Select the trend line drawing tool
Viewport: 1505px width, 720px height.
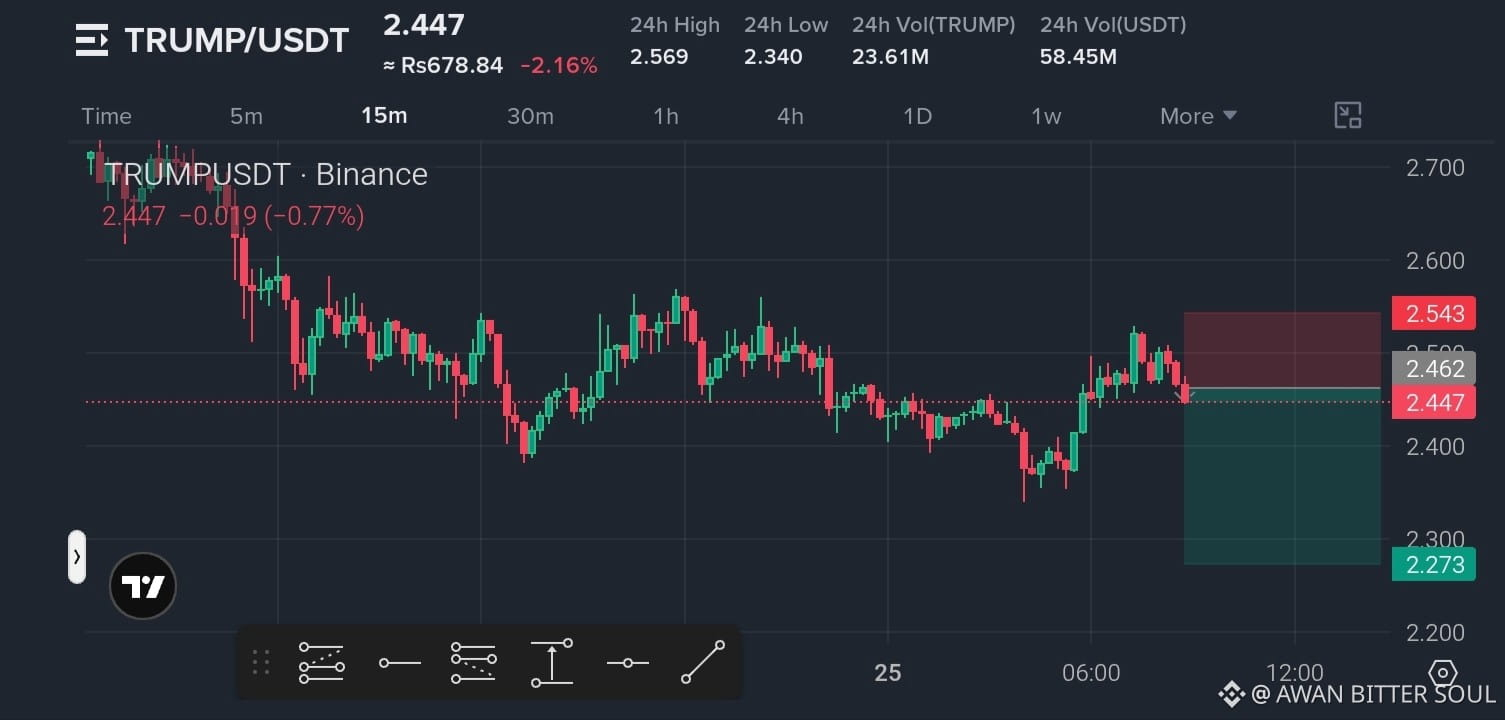pyautogui.click(x=703, y=662)
